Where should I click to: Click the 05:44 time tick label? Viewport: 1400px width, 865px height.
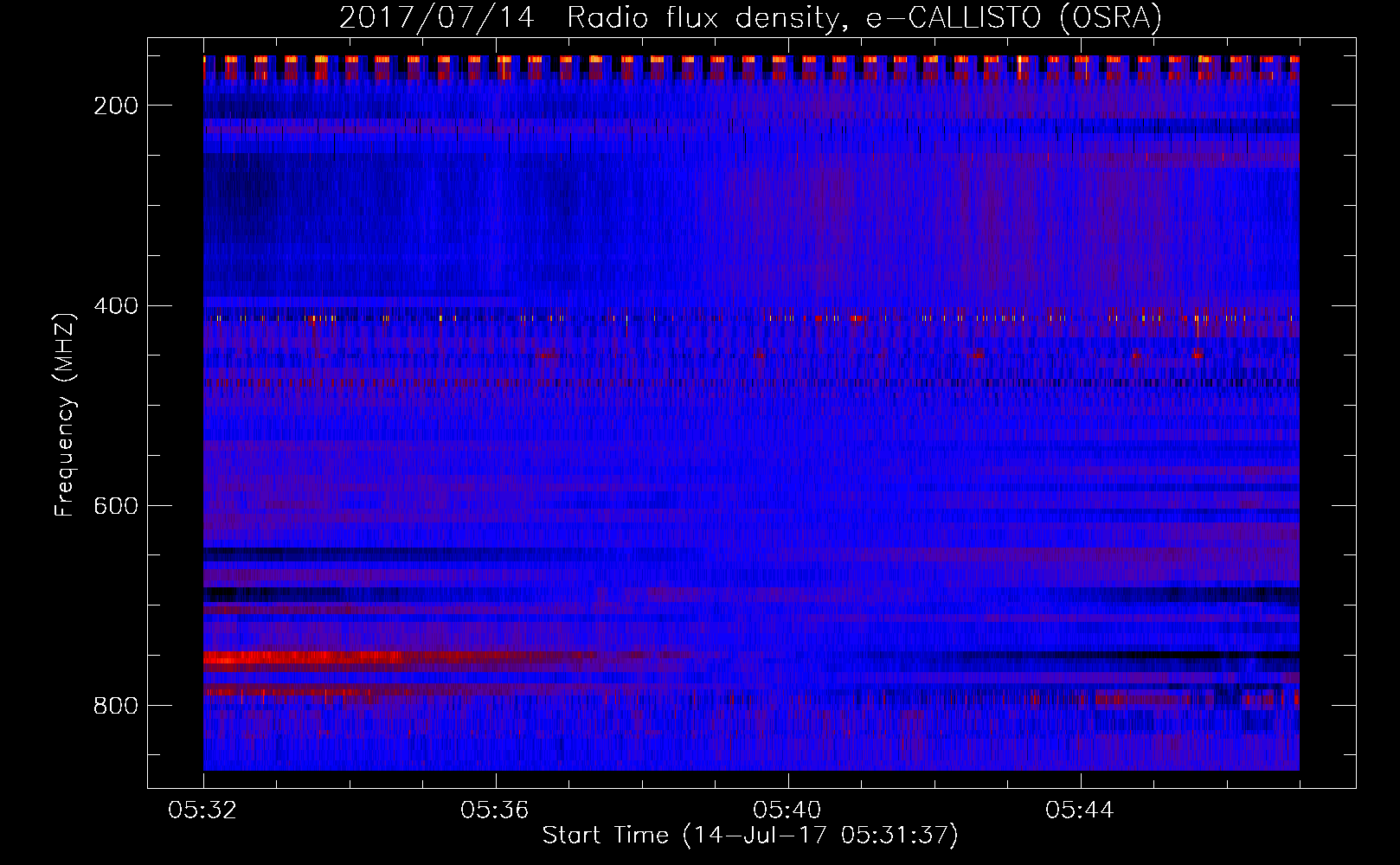1080,811
